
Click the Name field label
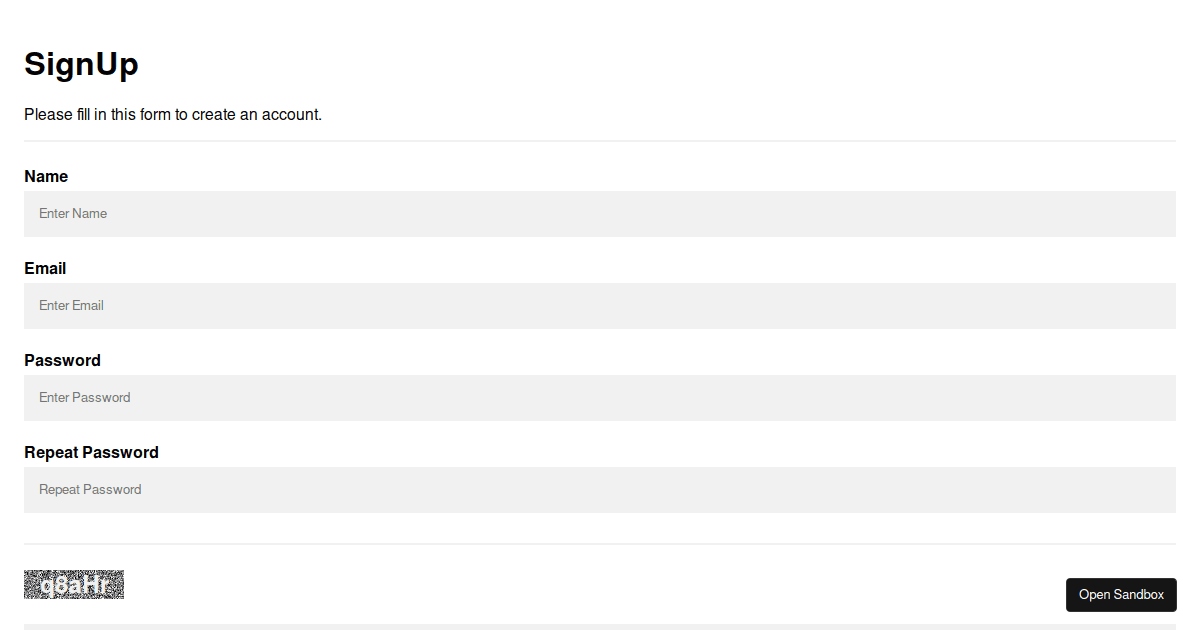click(x=46, y=176)
